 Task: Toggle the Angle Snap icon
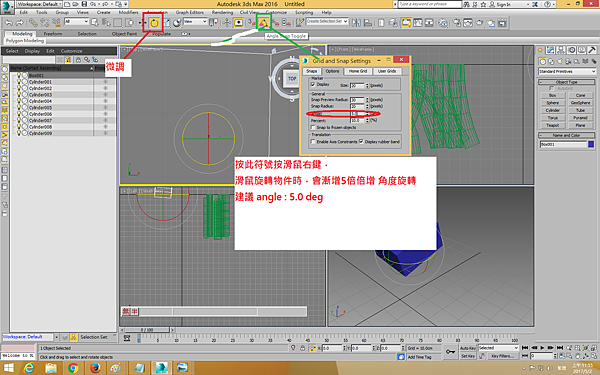coord(264,23)
